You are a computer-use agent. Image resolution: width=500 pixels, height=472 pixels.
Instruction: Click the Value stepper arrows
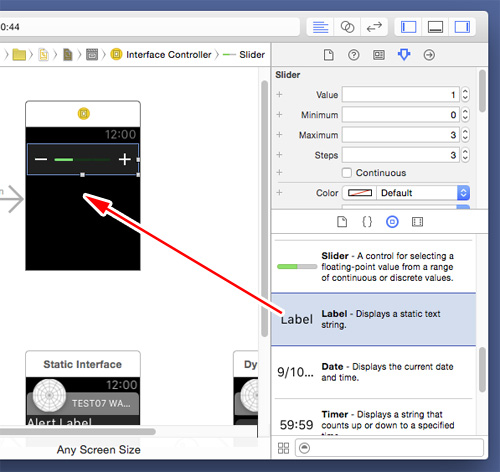[x=465, y=95]
